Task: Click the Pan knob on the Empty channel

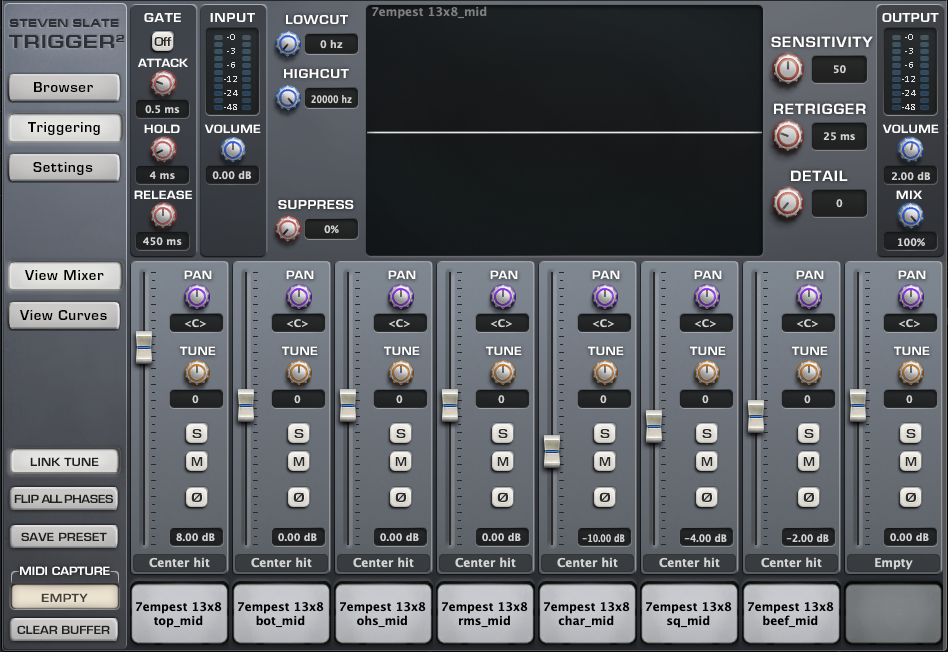Action: click(911, 297)
